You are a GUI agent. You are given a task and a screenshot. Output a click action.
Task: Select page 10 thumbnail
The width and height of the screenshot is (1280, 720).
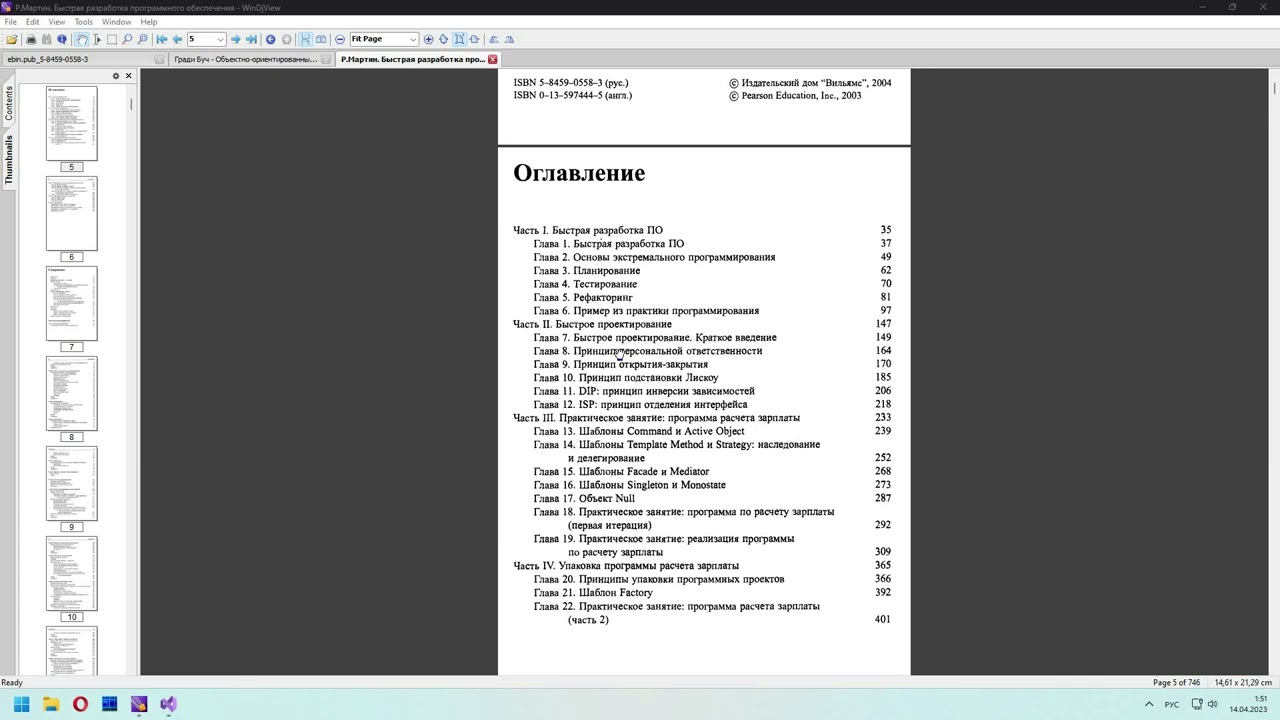pos(72,573)
